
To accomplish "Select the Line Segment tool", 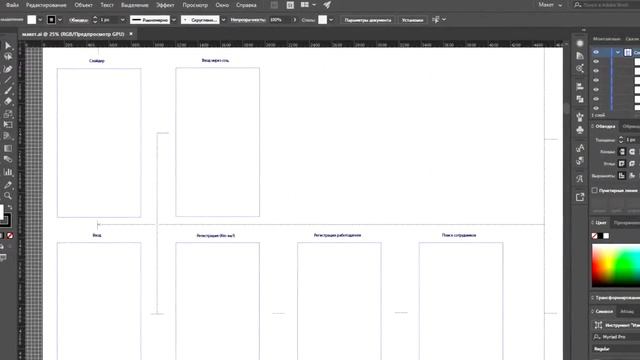I will tap(8, 79).
